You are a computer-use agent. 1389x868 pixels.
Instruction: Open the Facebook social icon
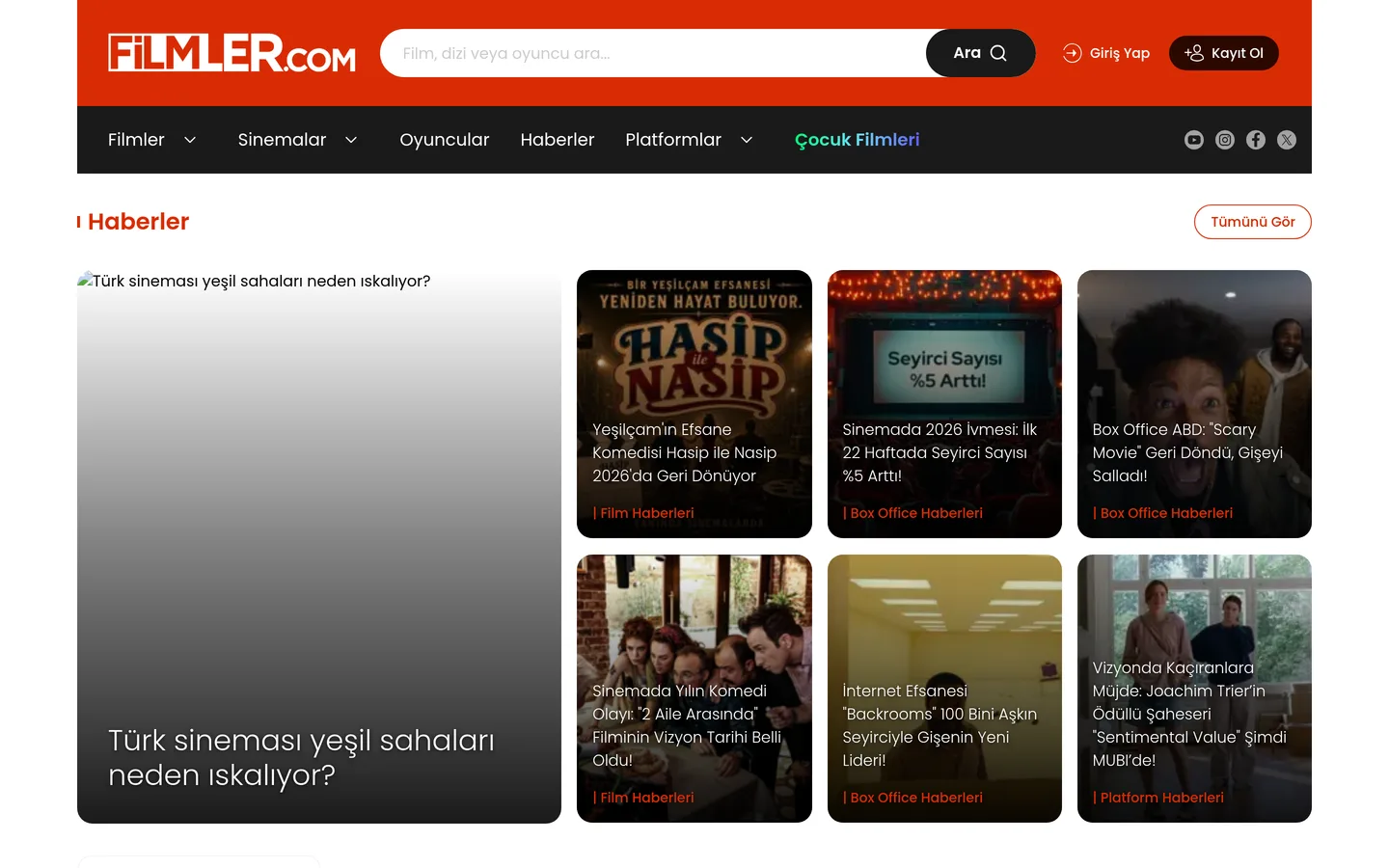[x=1256, y=140]
